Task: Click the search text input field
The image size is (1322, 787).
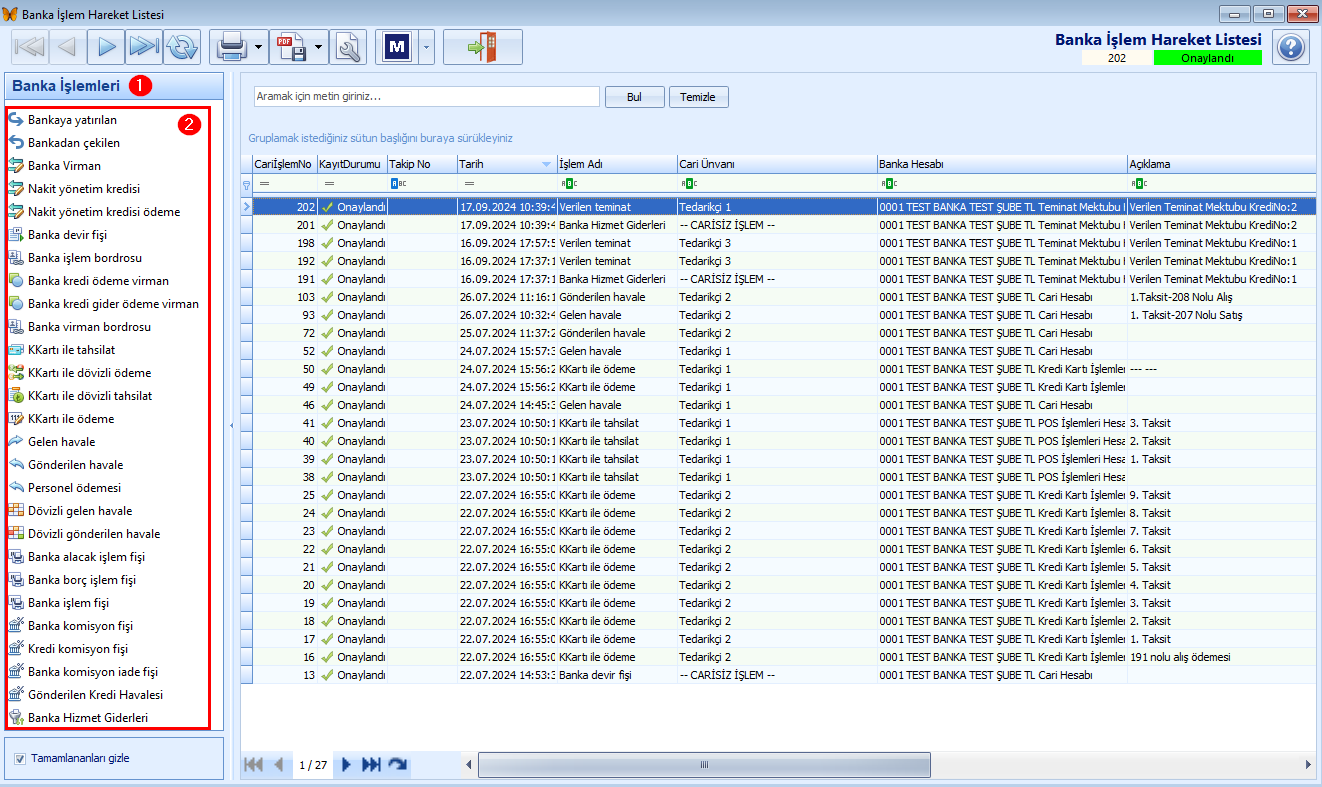Action: pos(426,97)
